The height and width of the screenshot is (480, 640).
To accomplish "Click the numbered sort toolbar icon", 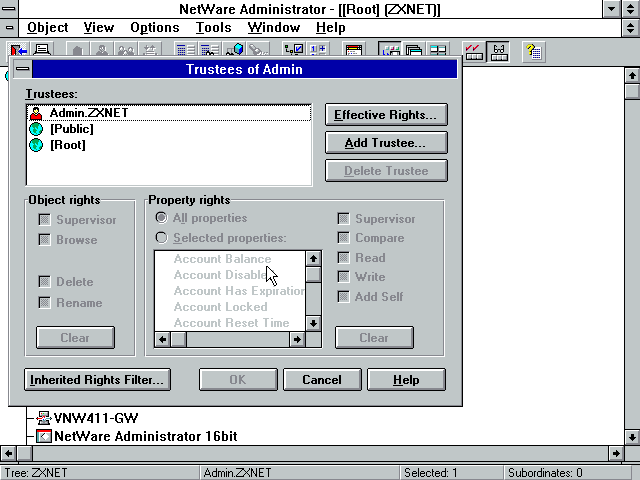I will pos(318,50).
